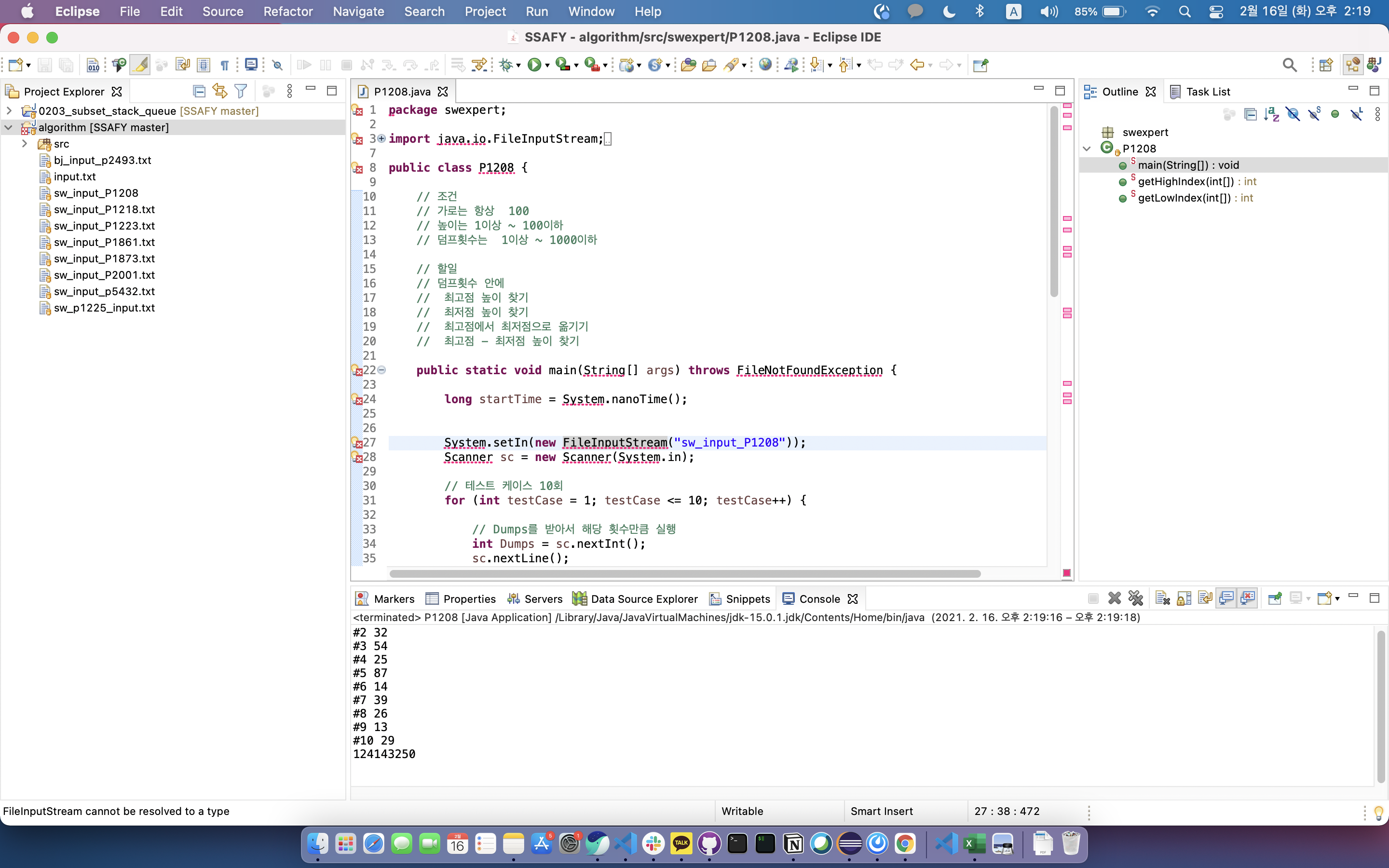
Task: Toggle Hide Fields in Outline toolbar
Action: [1293, 114]
